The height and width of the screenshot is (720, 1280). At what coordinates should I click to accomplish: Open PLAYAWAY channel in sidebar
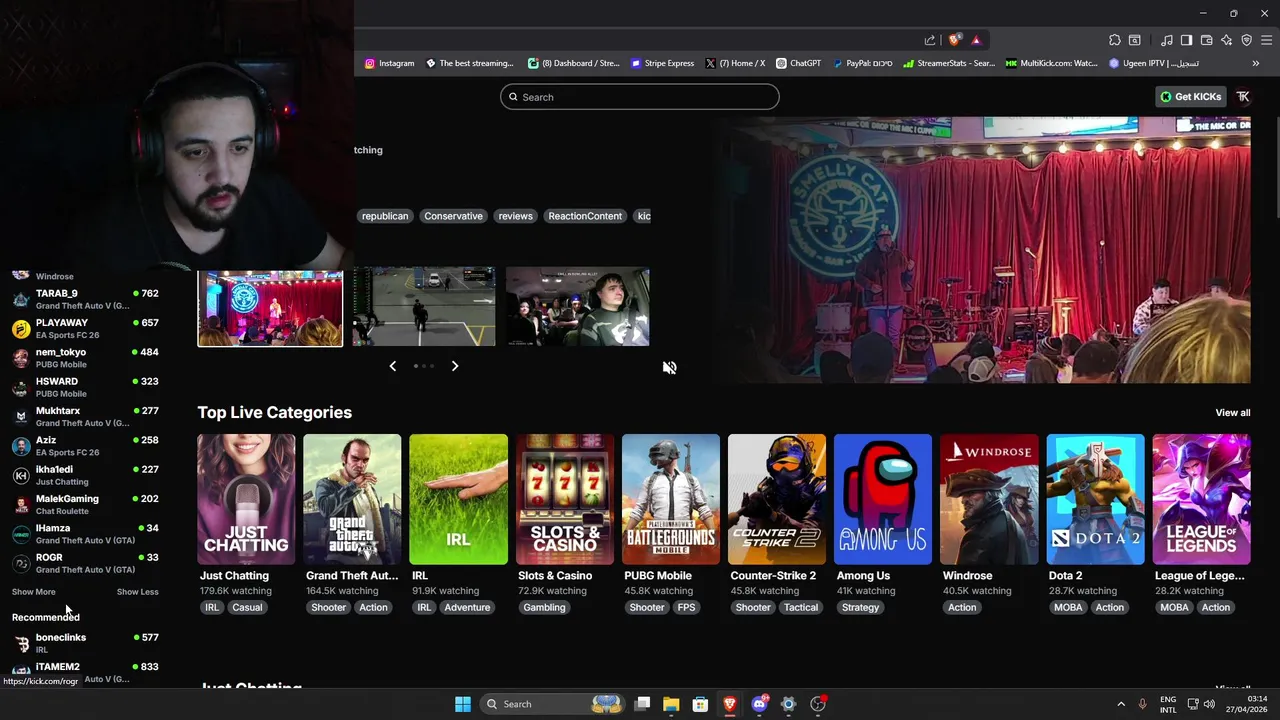[86, 328]
